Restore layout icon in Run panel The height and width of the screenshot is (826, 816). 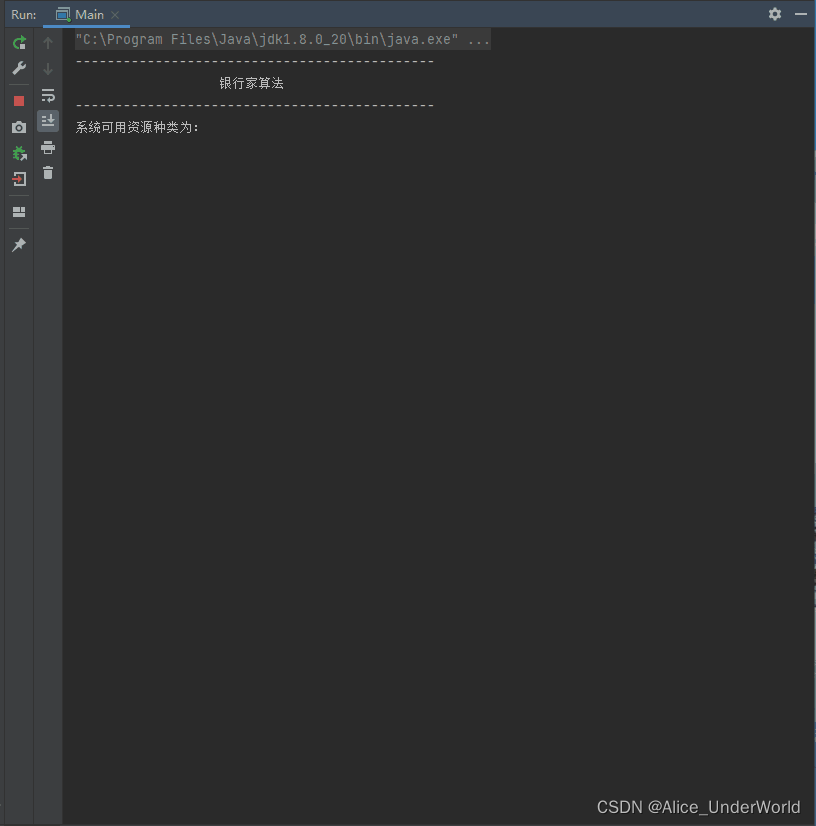coord(19,212)
